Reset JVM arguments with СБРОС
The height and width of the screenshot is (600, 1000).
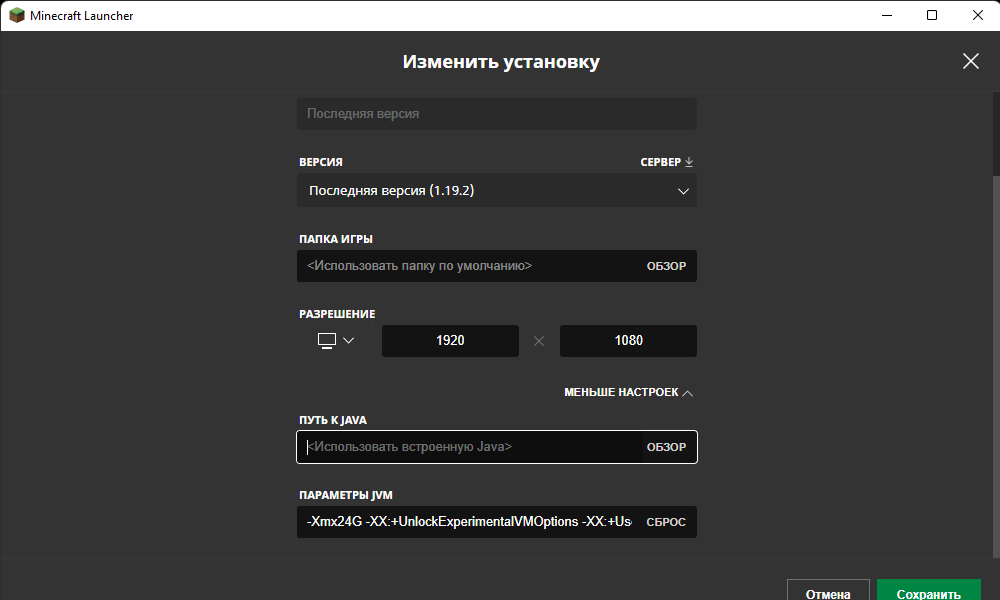pyautogui.click(x=666, y=522)
